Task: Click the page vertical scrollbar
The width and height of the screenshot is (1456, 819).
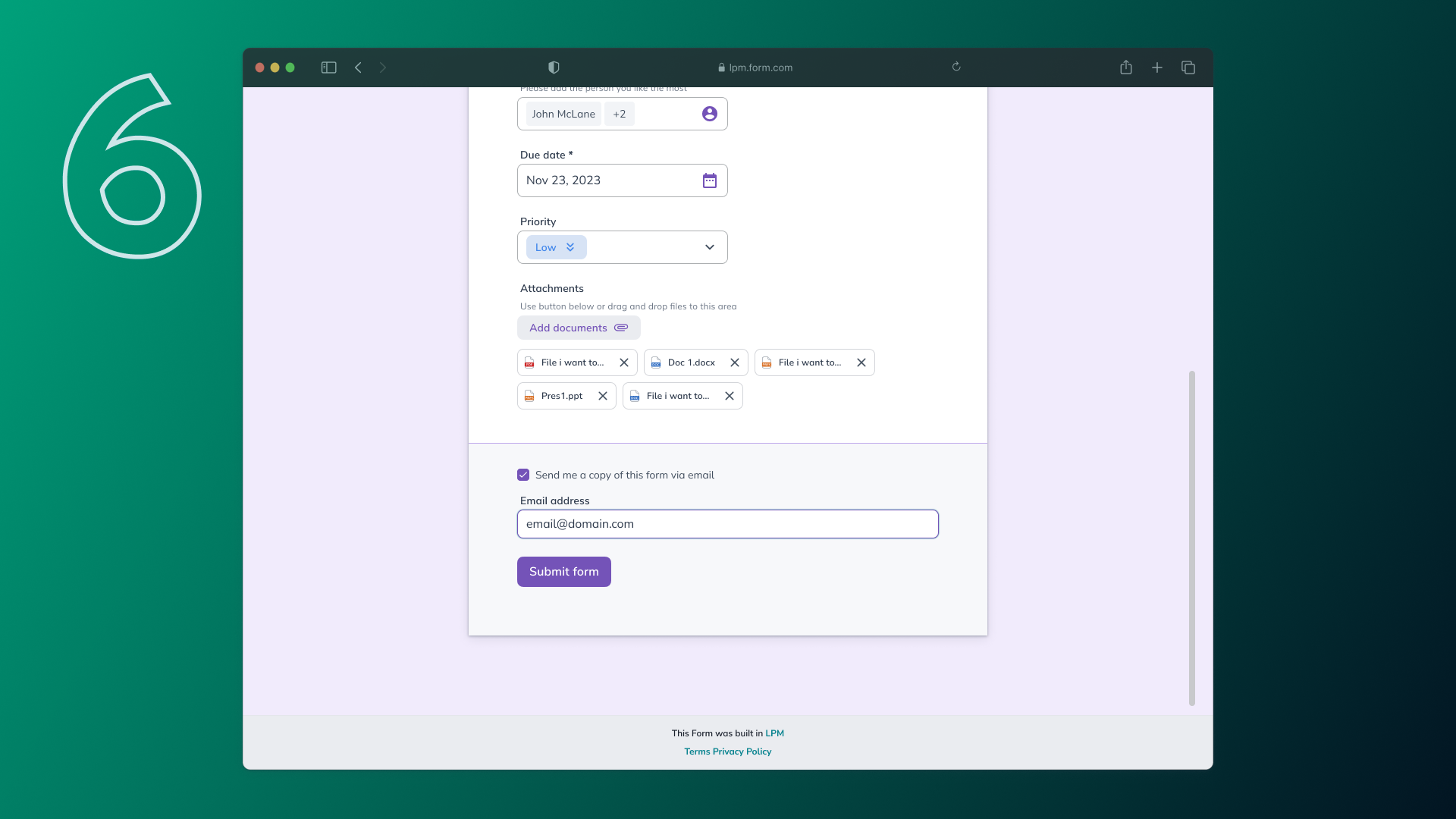Action: coord(1192,538)
